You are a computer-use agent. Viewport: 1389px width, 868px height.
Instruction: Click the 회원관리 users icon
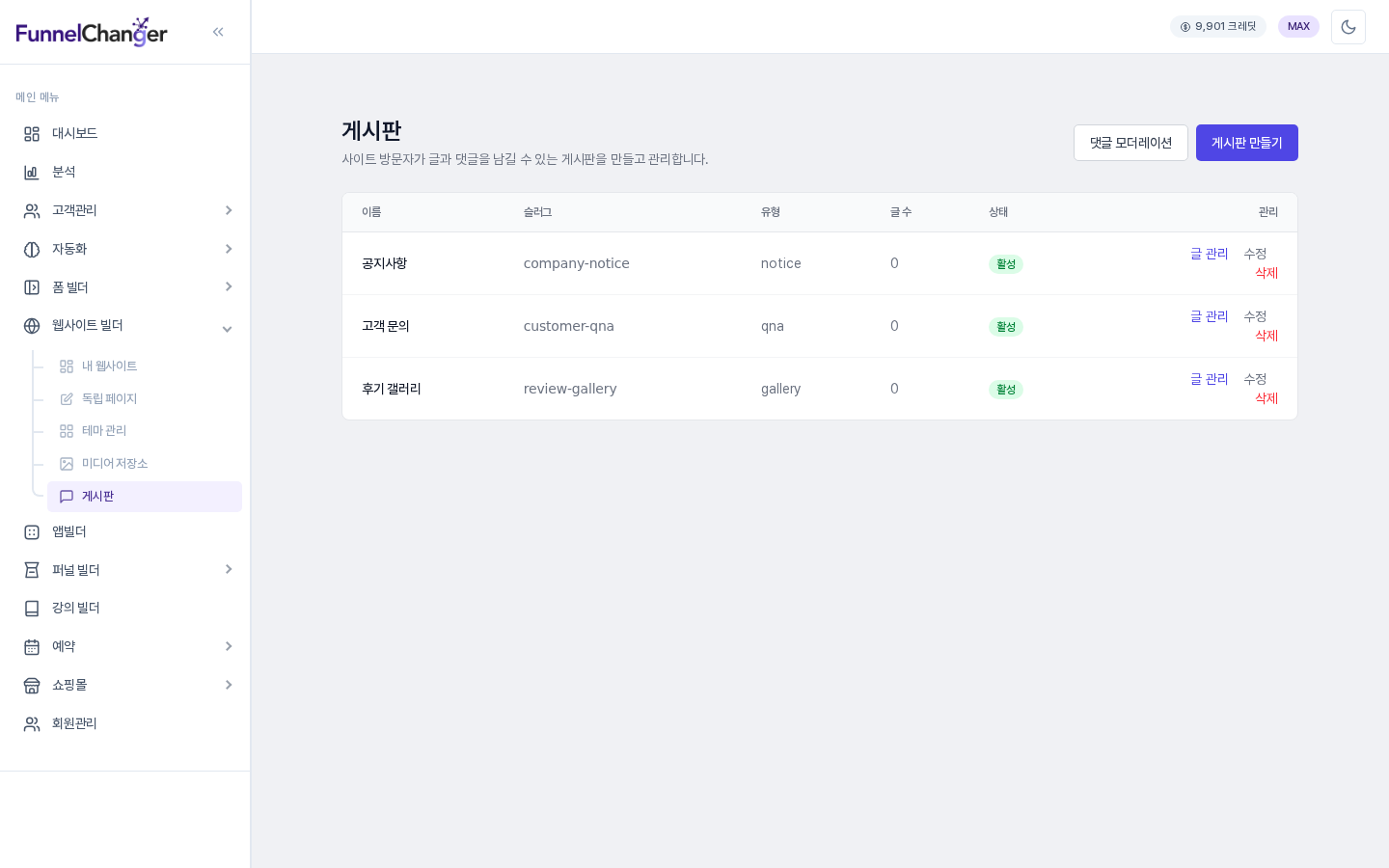[32, 724]
